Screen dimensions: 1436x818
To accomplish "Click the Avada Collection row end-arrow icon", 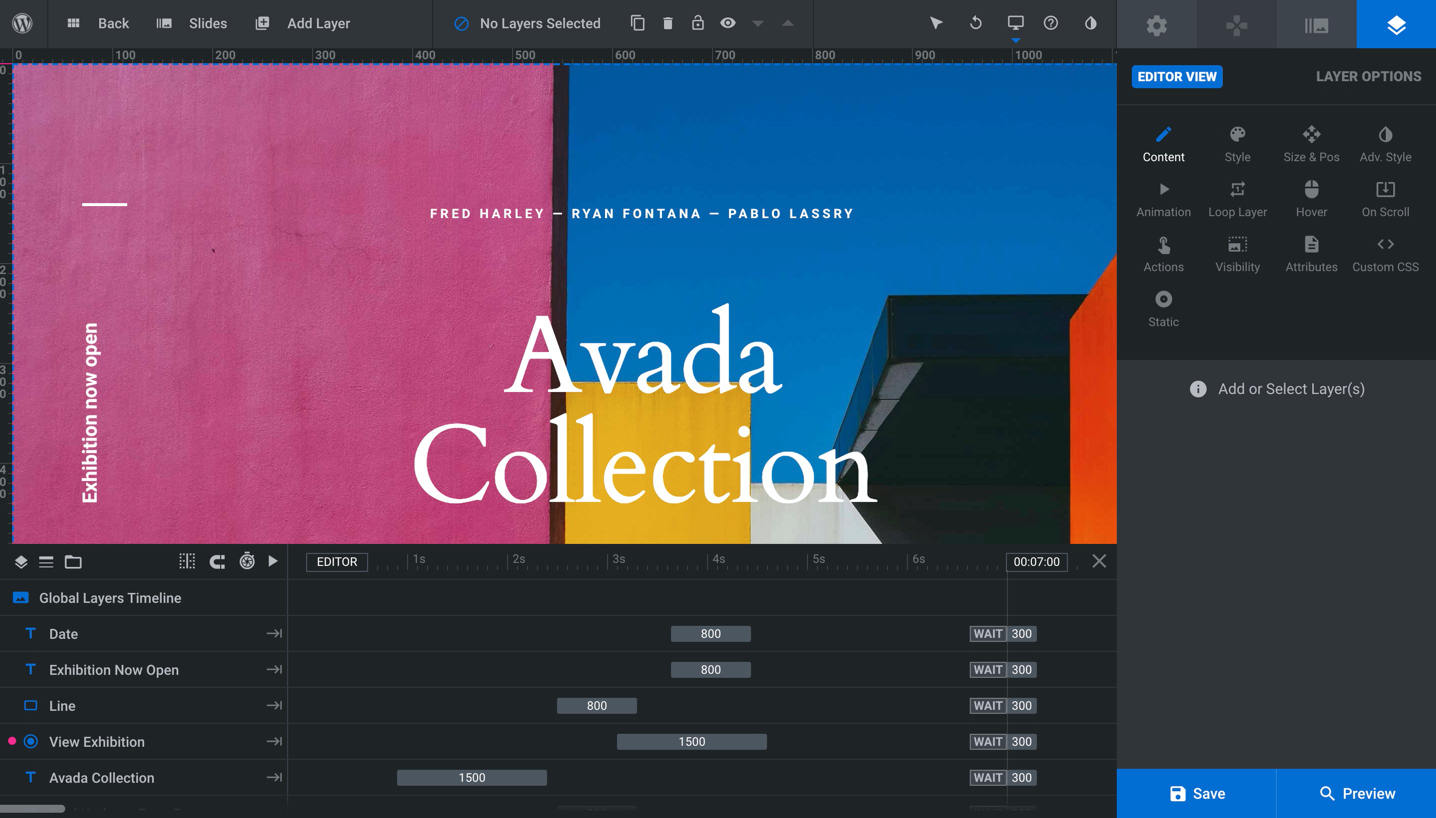I will (274, 778).
